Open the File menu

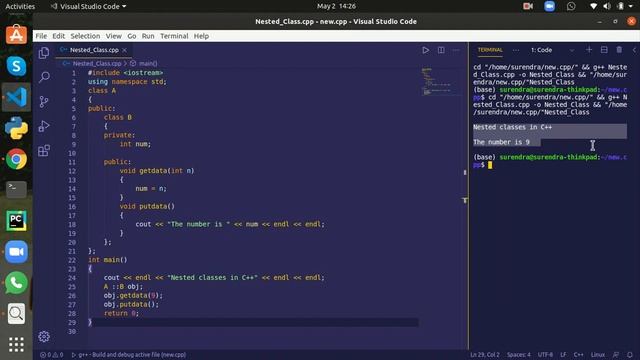(x=41, y=36)
